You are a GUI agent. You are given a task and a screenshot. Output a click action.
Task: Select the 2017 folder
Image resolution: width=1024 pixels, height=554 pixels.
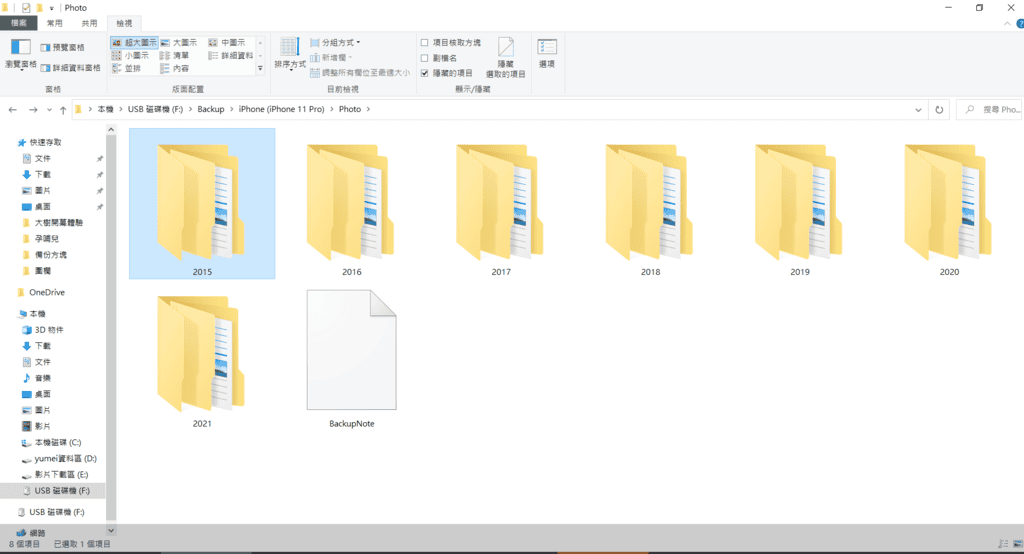coord(500,202)
